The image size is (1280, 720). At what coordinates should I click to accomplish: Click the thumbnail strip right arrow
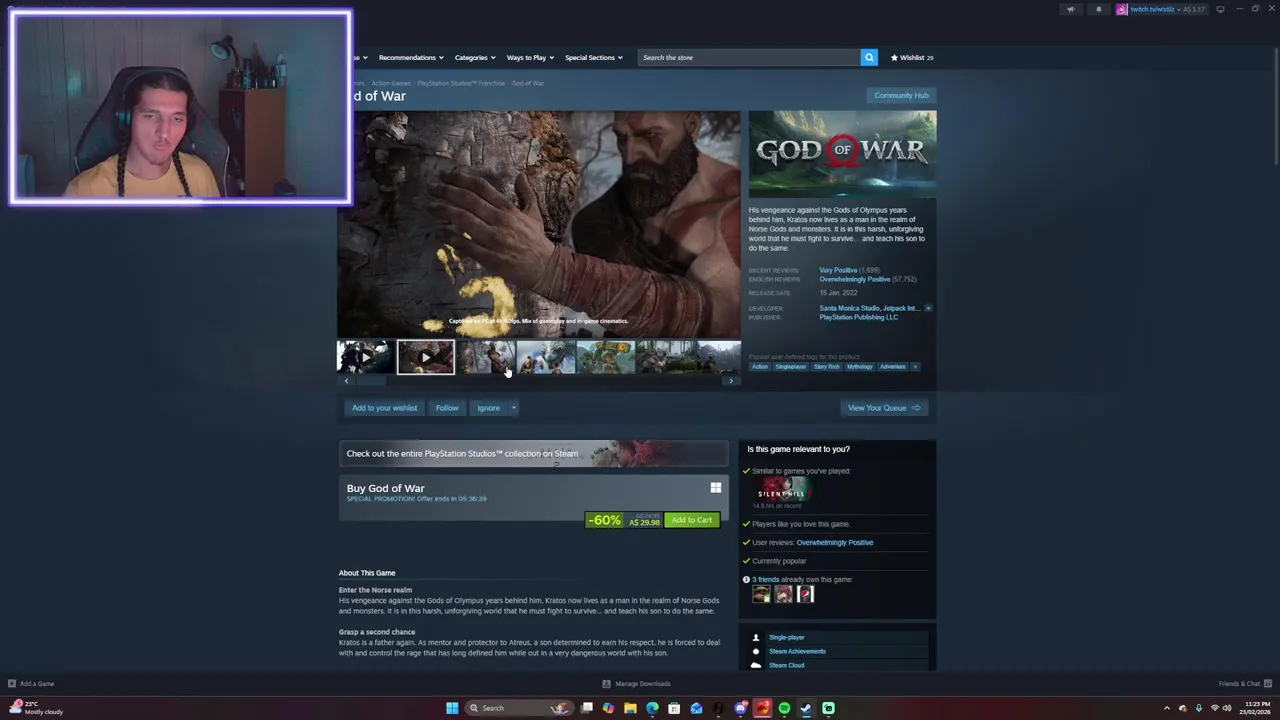click(731, 381)
